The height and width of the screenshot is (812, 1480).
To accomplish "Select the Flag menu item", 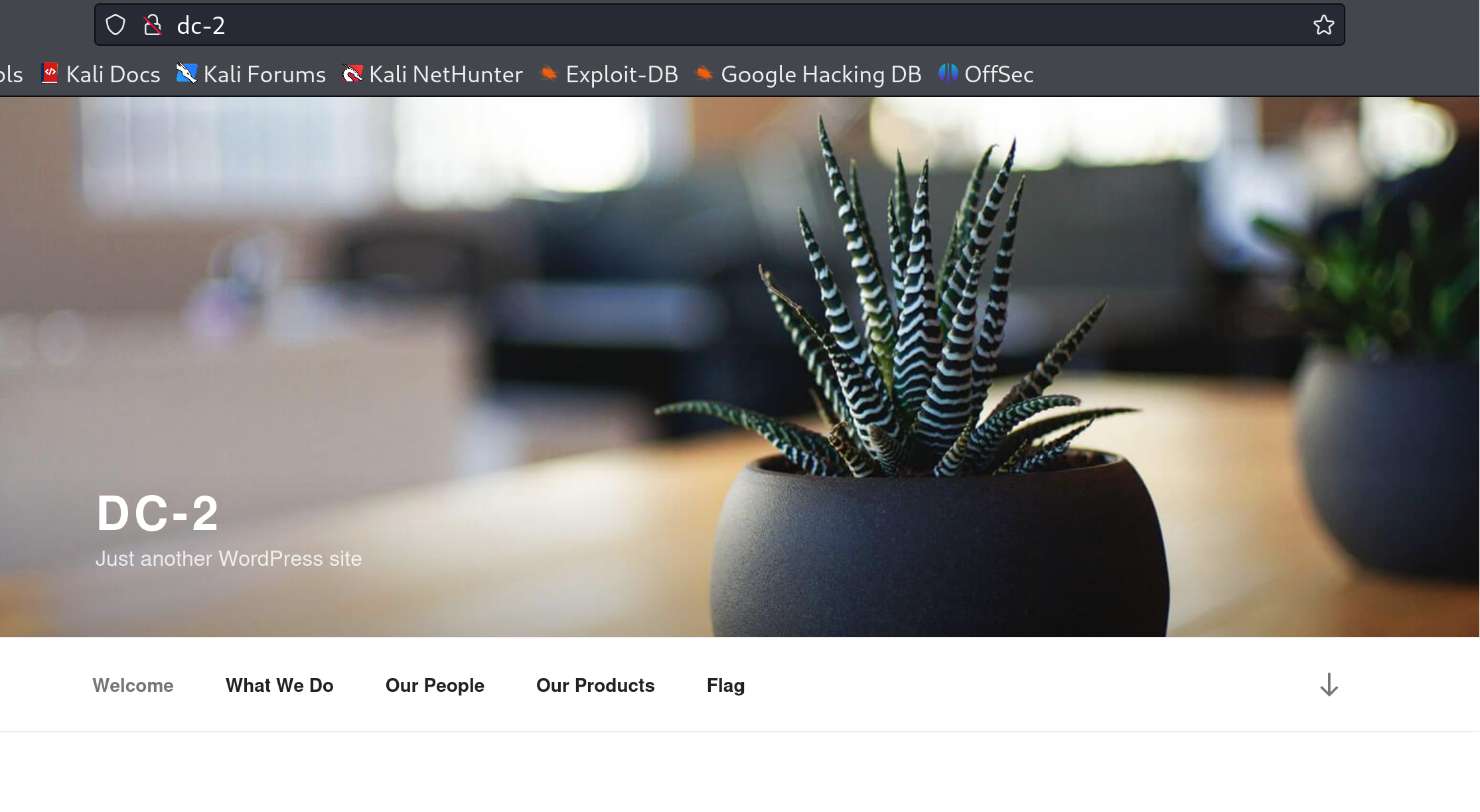I will (725, 685).
